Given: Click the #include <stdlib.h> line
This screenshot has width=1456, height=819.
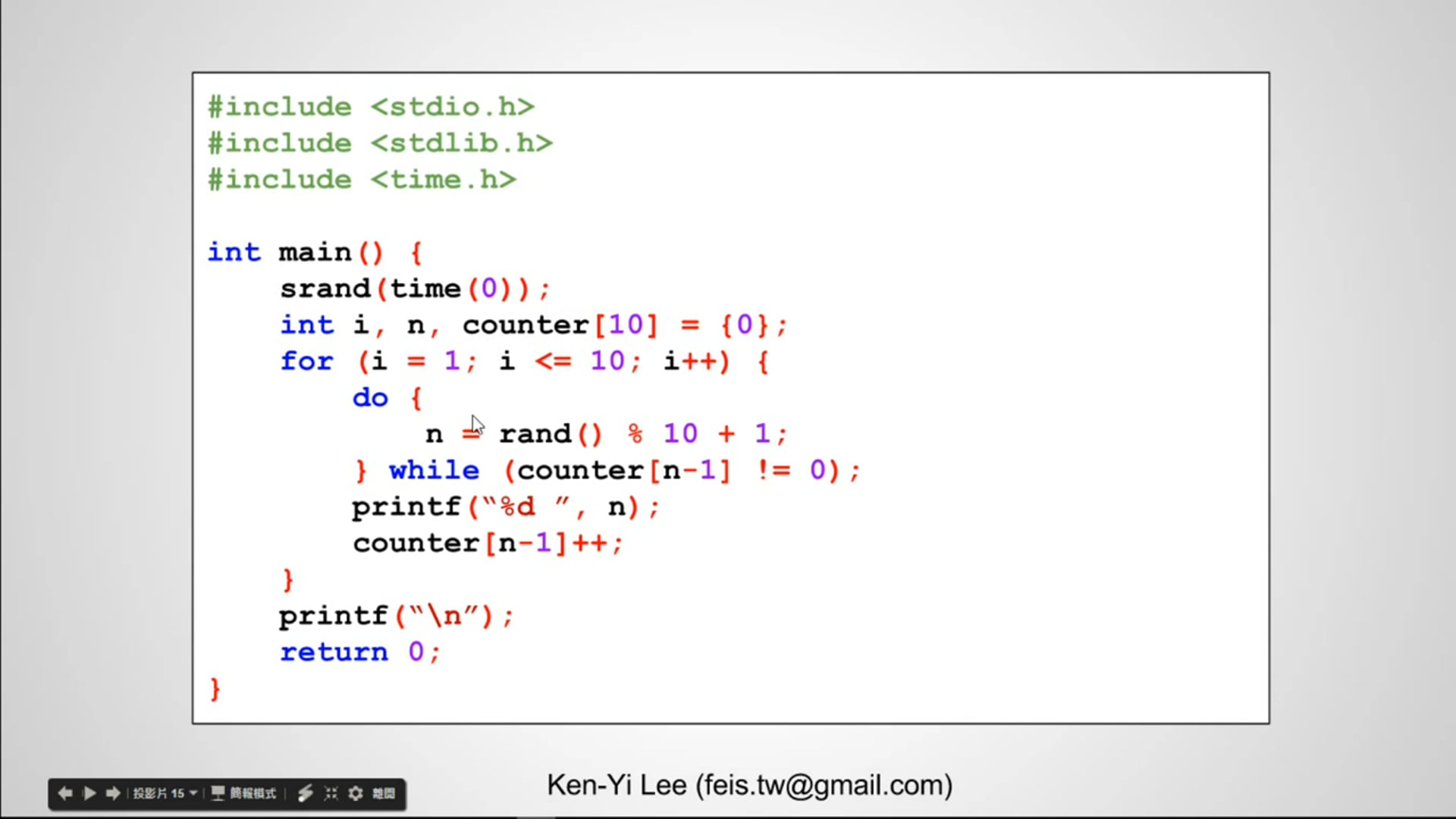Looking at the screenshot, I should (x=381, y=143).
